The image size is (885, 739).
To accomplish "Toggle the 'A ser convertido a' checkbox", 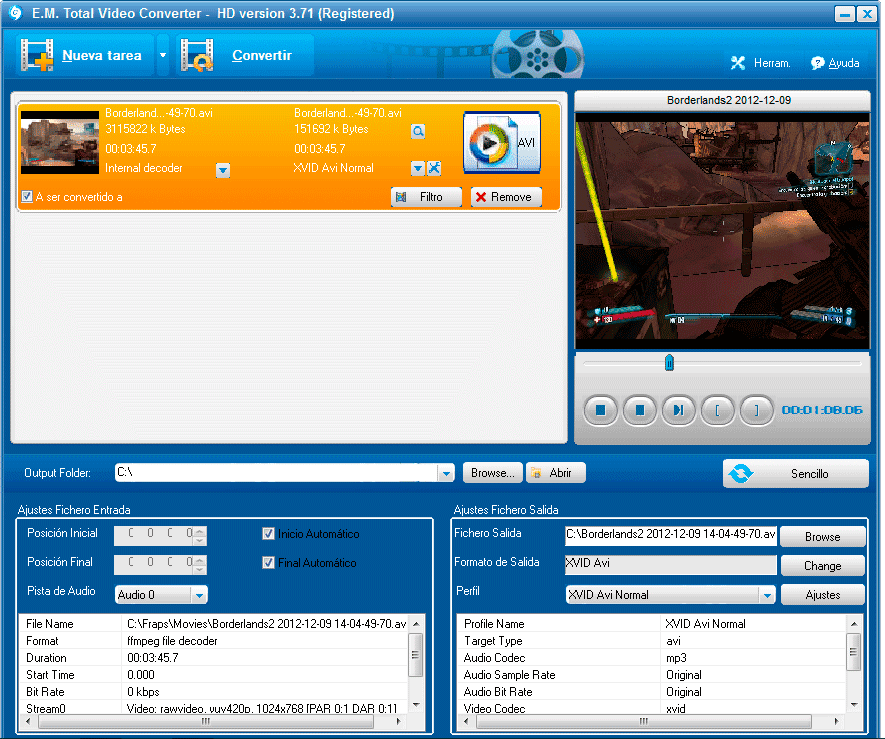I will click(x=25, y=195).
